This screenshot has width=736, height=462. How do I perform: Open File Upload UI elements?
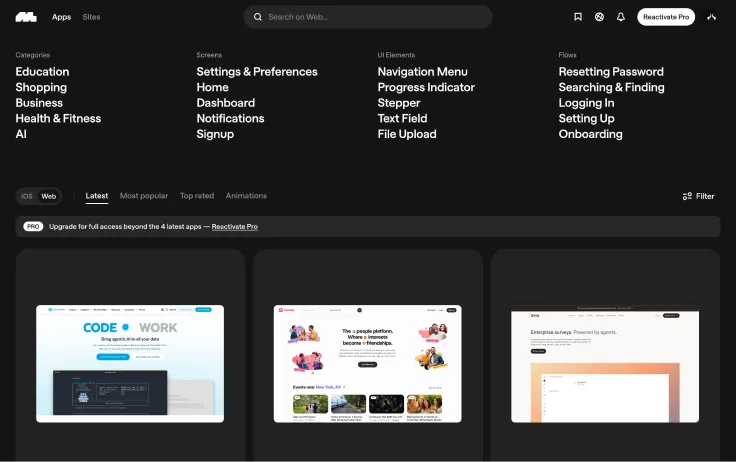pos(407,134)
